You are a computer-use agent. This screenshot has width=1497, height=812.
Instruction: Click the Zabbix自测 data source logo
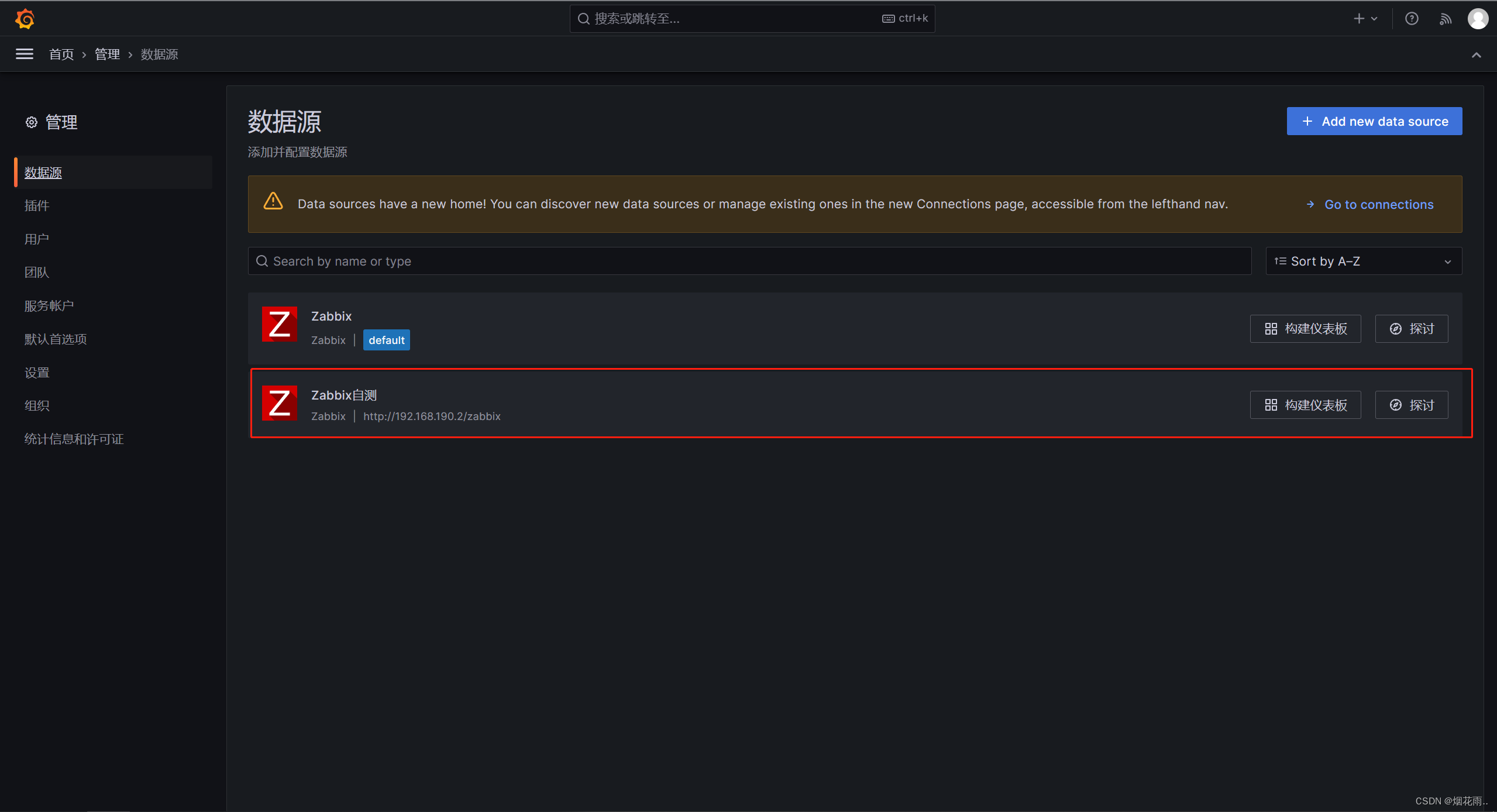279,403
